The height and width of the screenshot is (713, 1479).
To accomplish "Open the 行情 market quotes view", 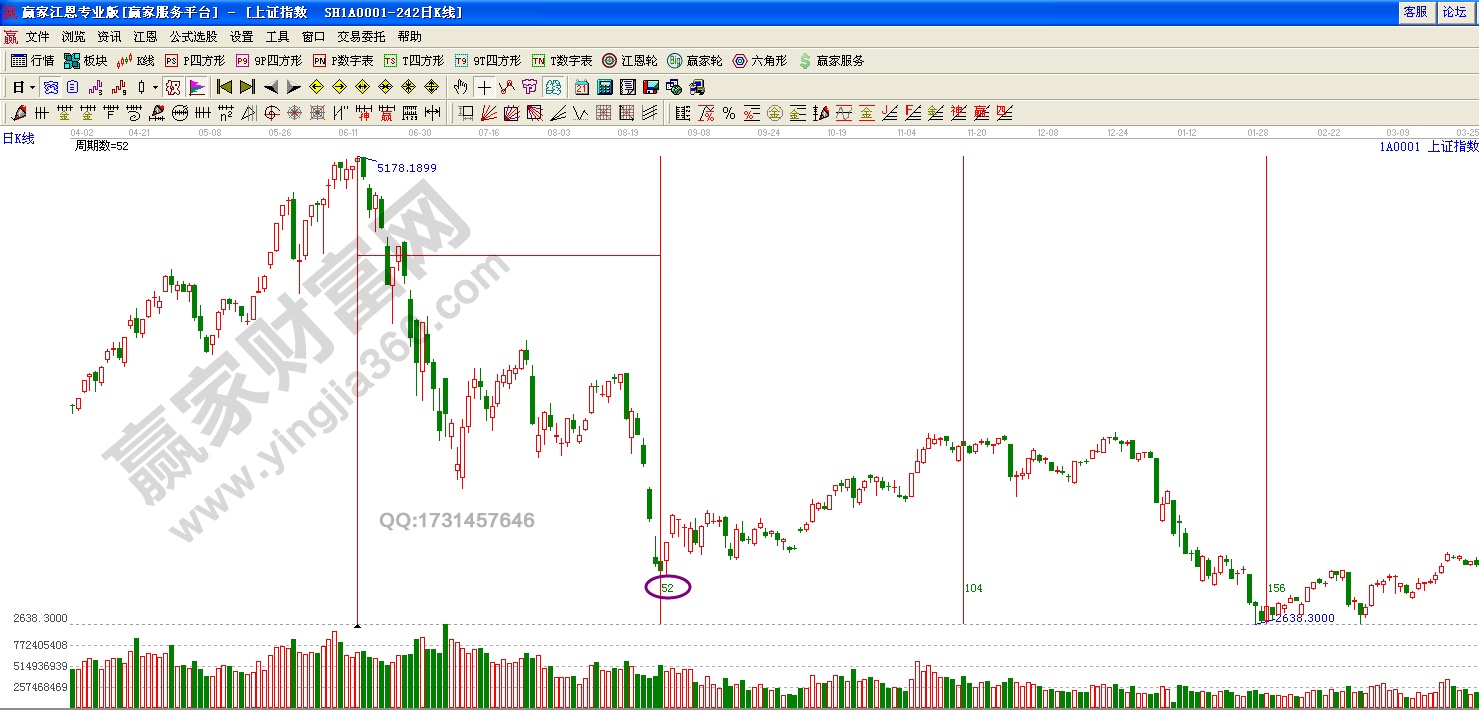I will (x=33, y=61).
